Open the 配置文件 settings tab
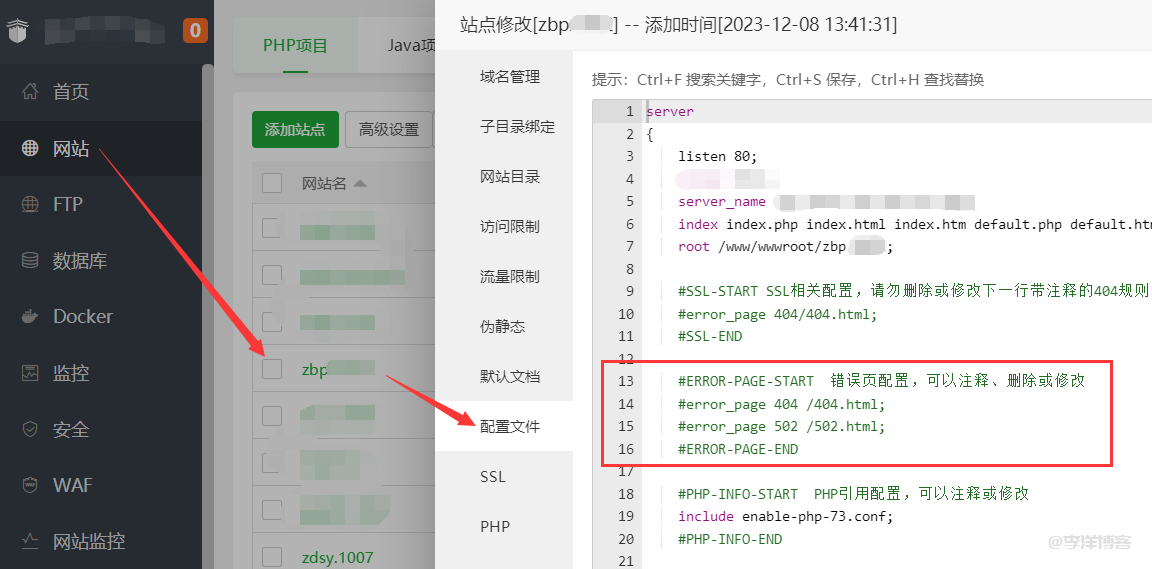The height and width of the screenshot is (569, 1152). [x=509, y=426]
